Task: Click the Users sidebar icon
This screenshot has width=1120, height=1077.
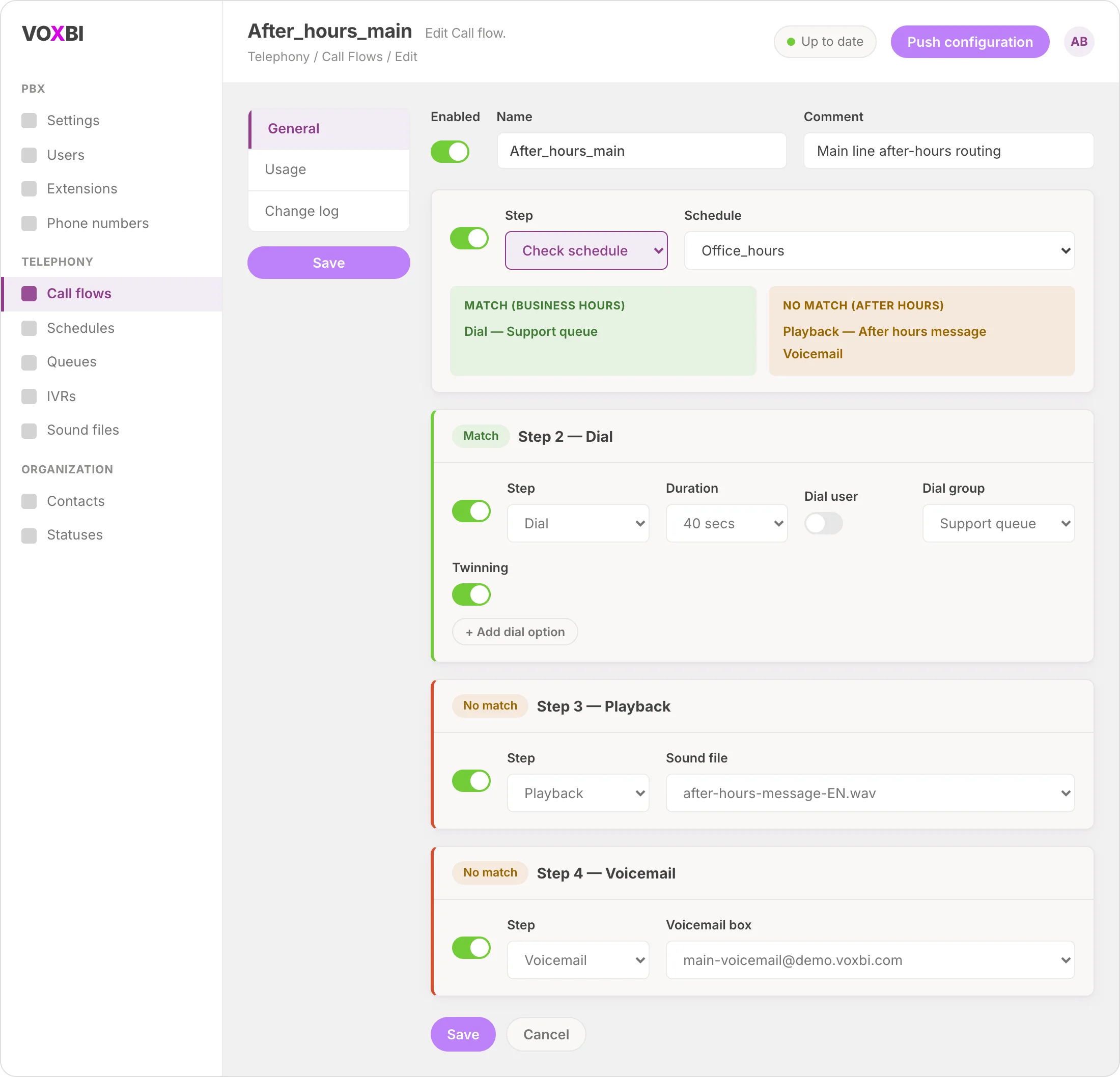Action: (x=29, y=155)
